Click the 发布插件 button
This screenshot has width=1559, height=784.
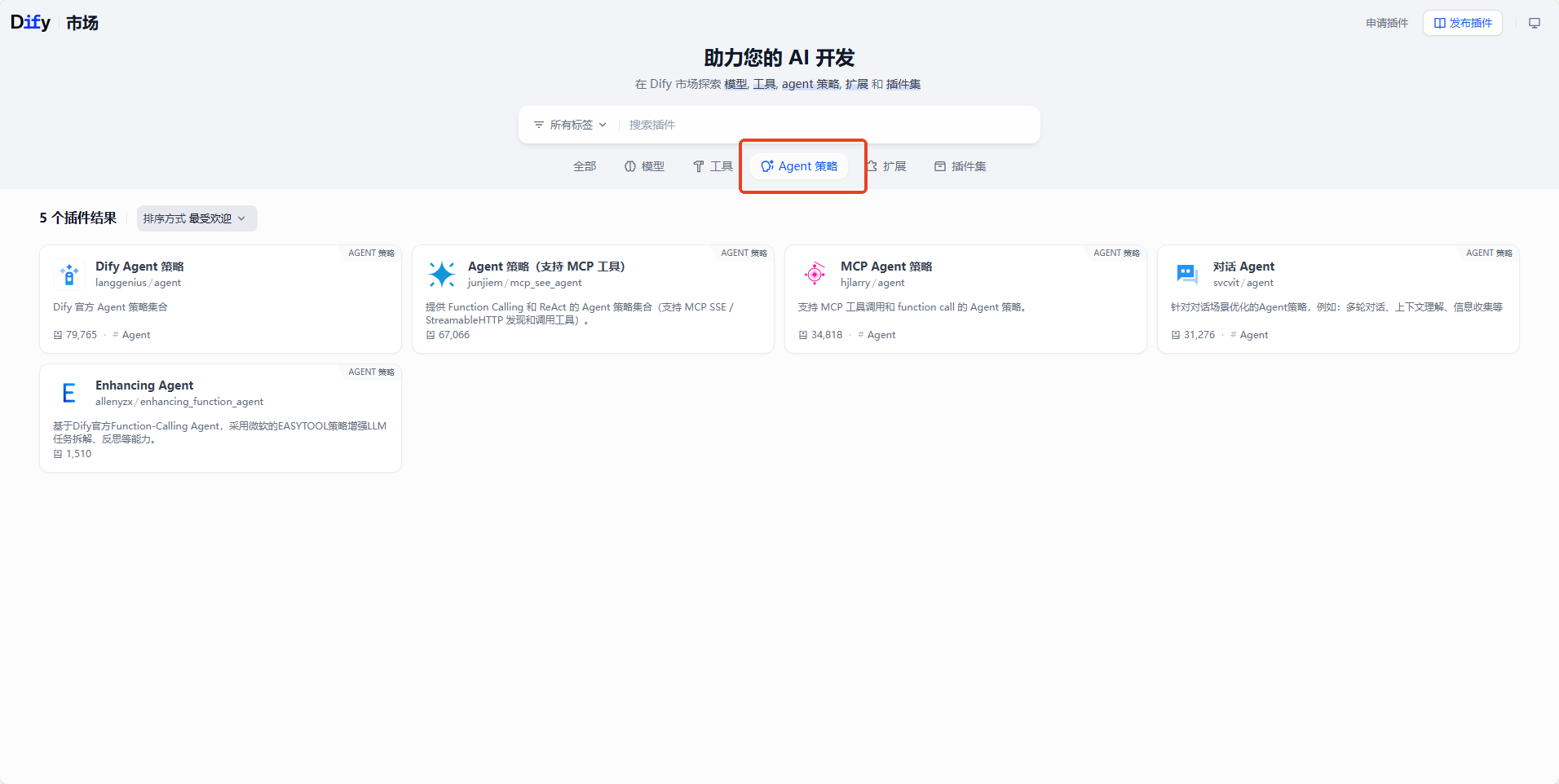[x=1463, y=23]
